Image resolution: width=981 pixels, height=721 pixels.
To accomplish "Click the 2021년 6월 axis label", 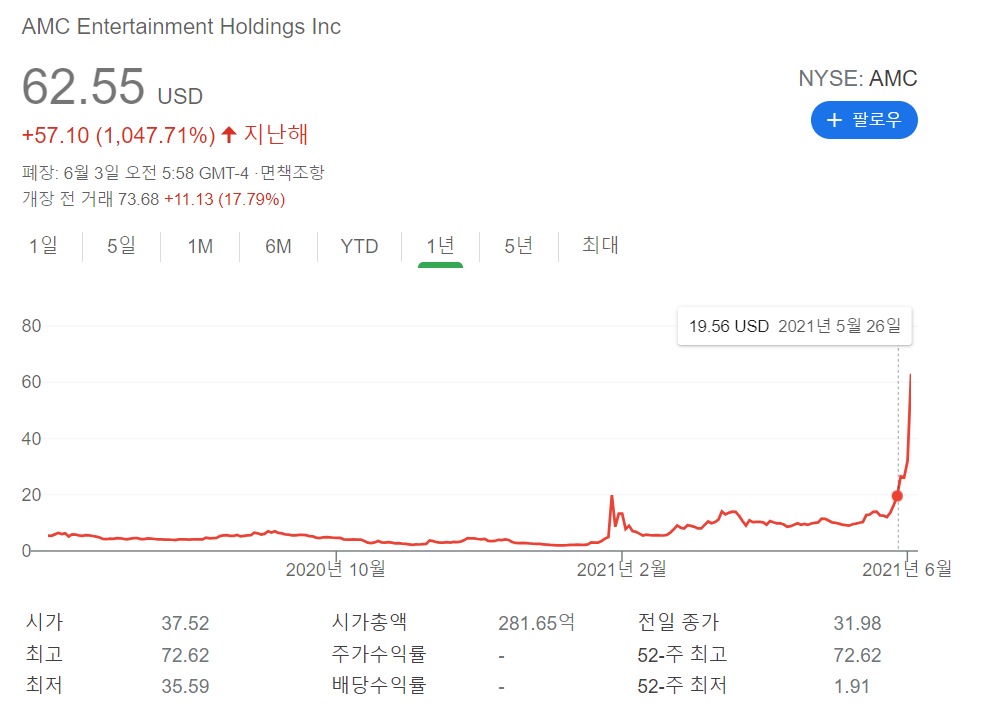I will pos(907,570).
